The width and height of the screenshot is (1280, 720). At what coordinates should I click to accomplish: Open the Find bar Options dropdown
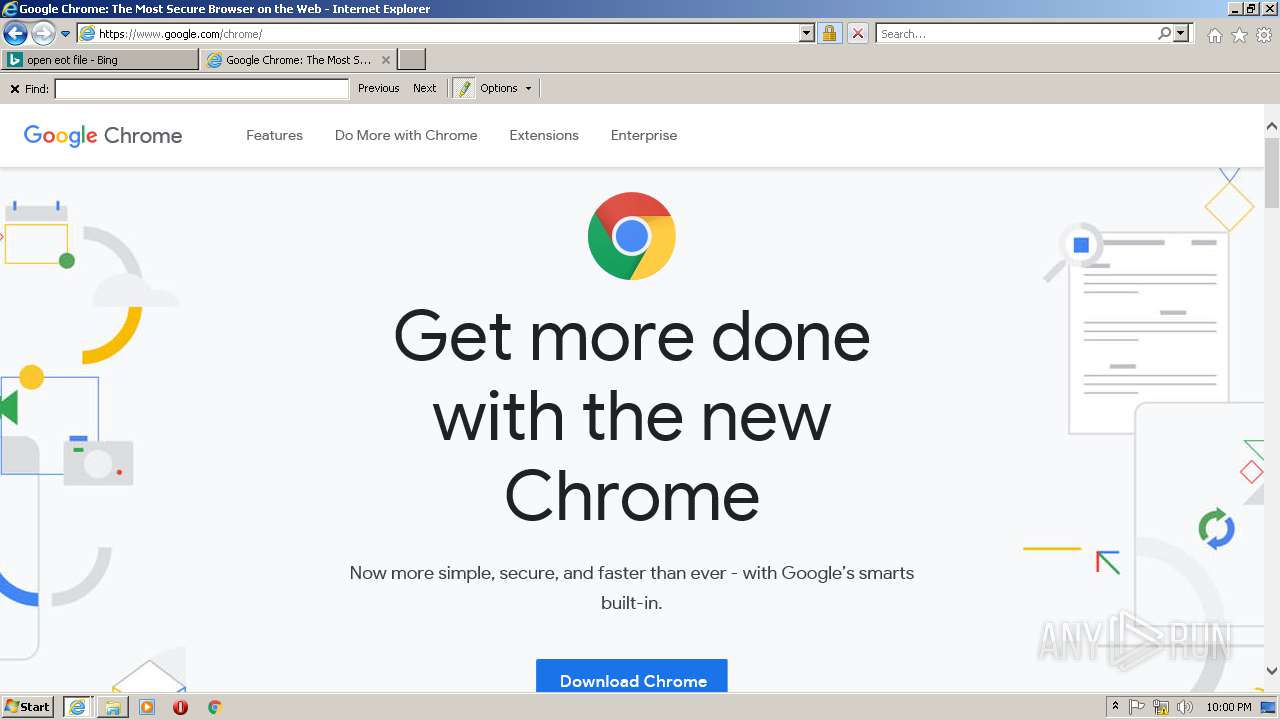tap(506, 88)
